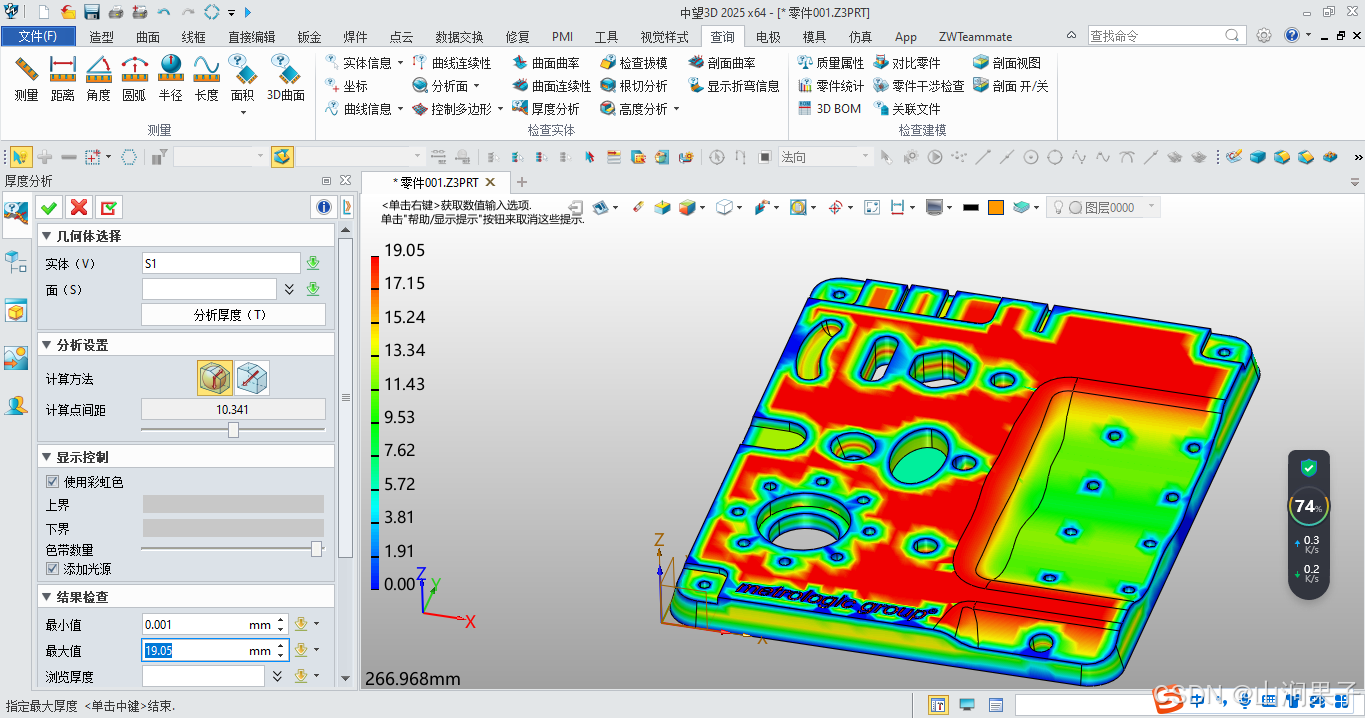Open 曲面曲率 surface curvature analysis

(x=546, y=63)
